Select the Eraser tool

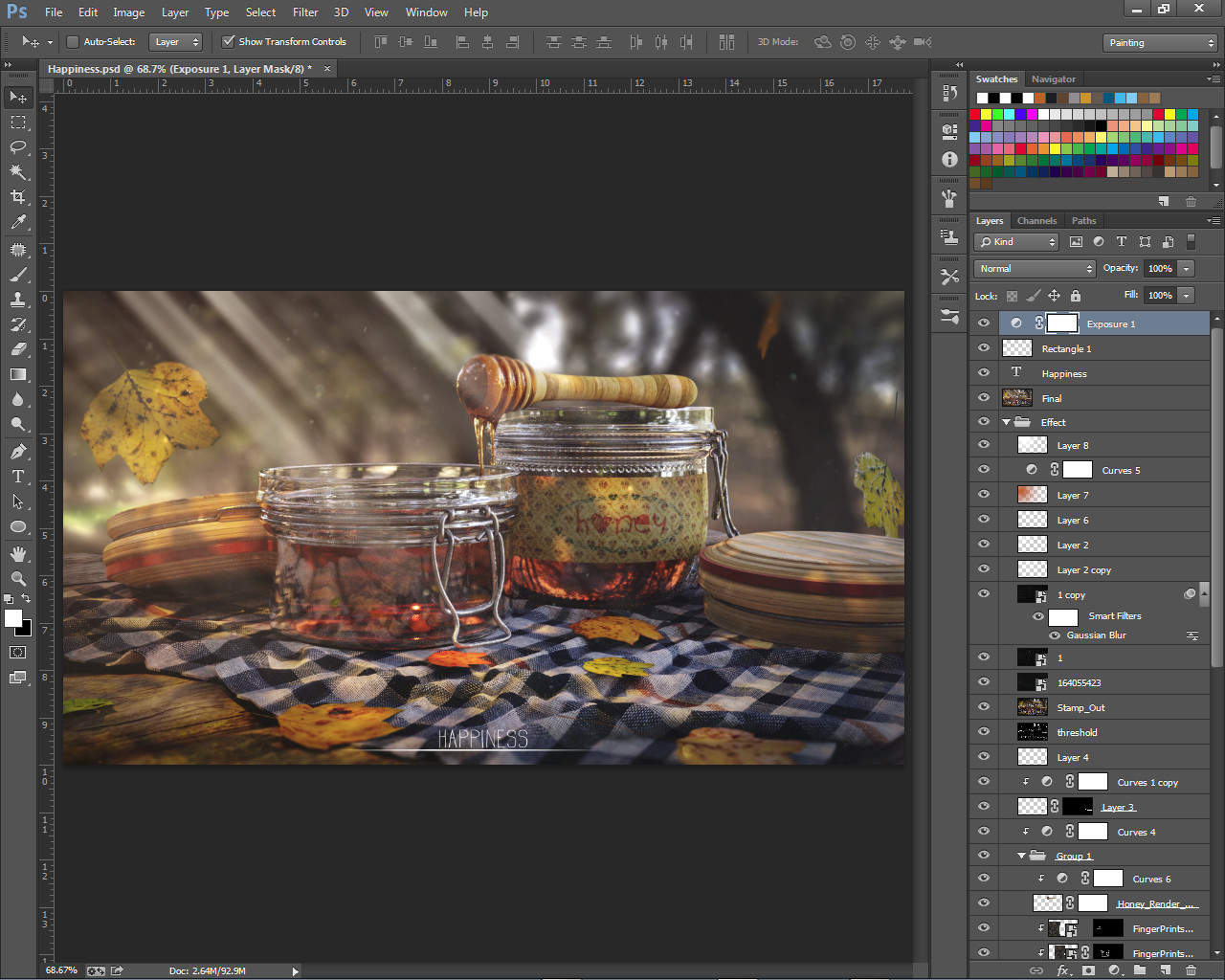[18, 349]
